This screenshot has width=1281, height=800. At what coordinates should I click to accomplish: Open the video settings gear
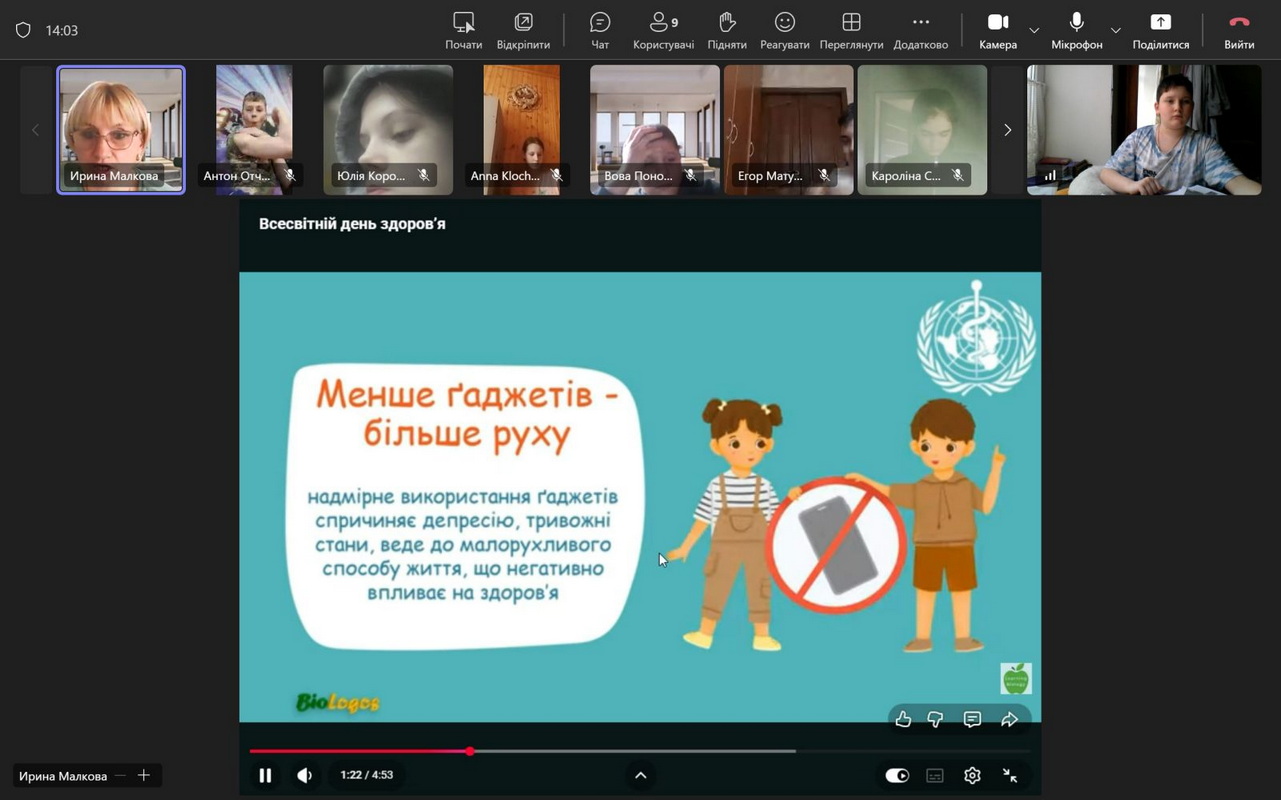(972, 775)
